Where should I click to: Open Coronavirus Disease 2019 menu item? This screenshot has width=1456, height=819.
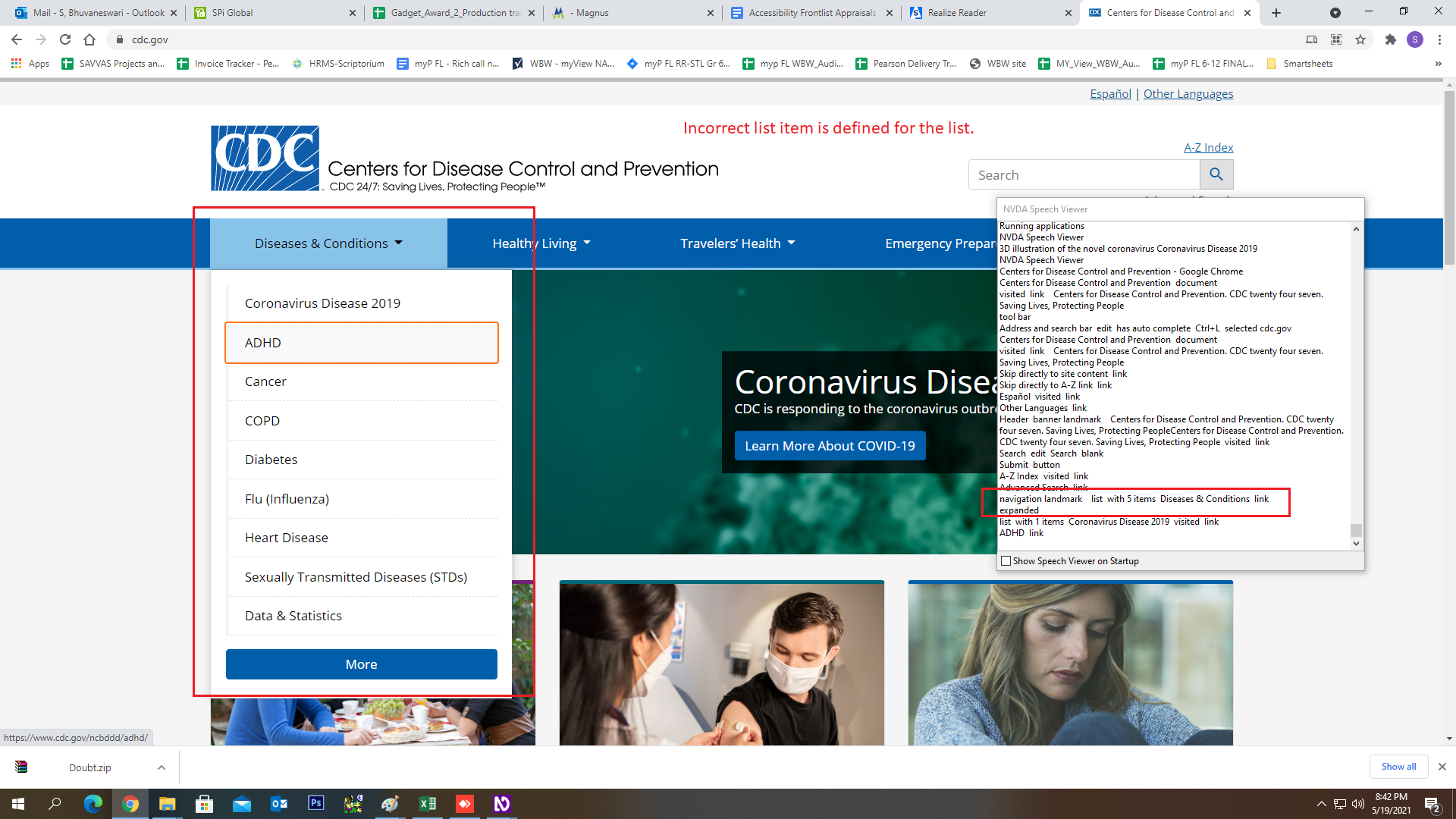pos(322,302)
